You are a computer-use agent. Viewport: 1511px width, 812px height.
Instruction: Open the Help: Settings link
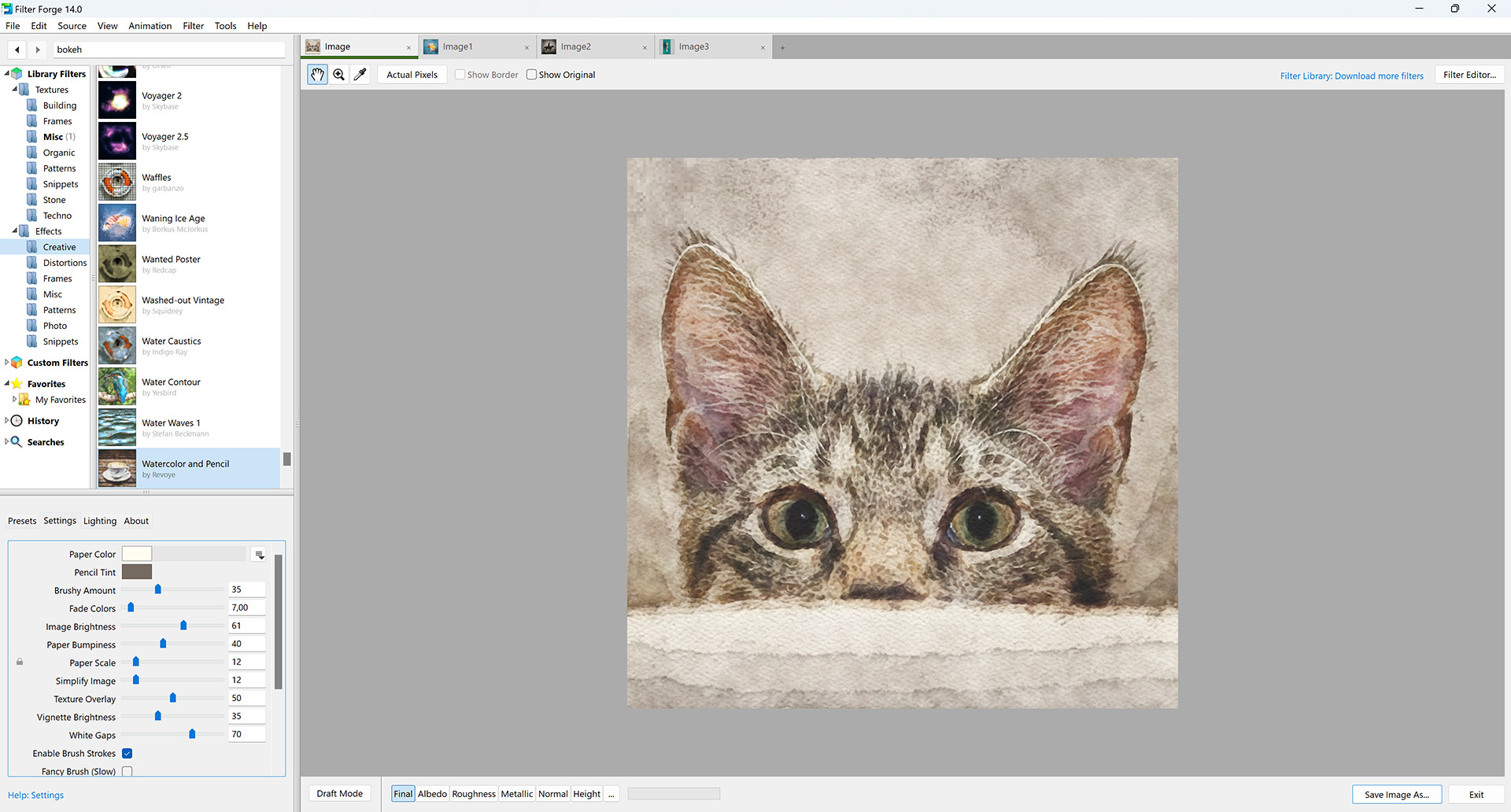click(36, 795)
